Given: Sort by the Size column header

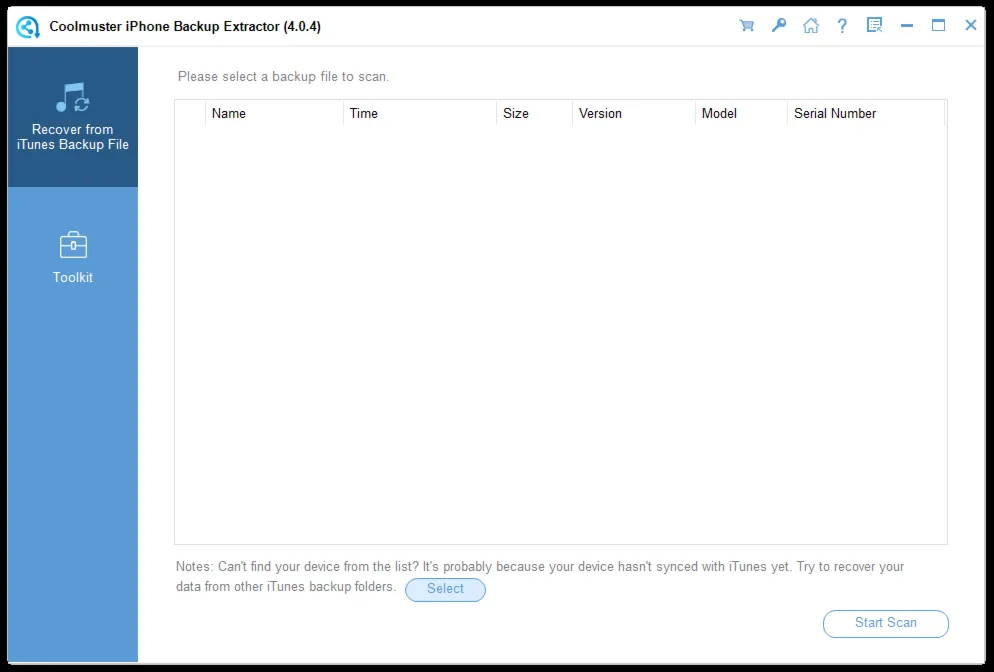Looking at the screenshot, I should click(x=534, y=113).
